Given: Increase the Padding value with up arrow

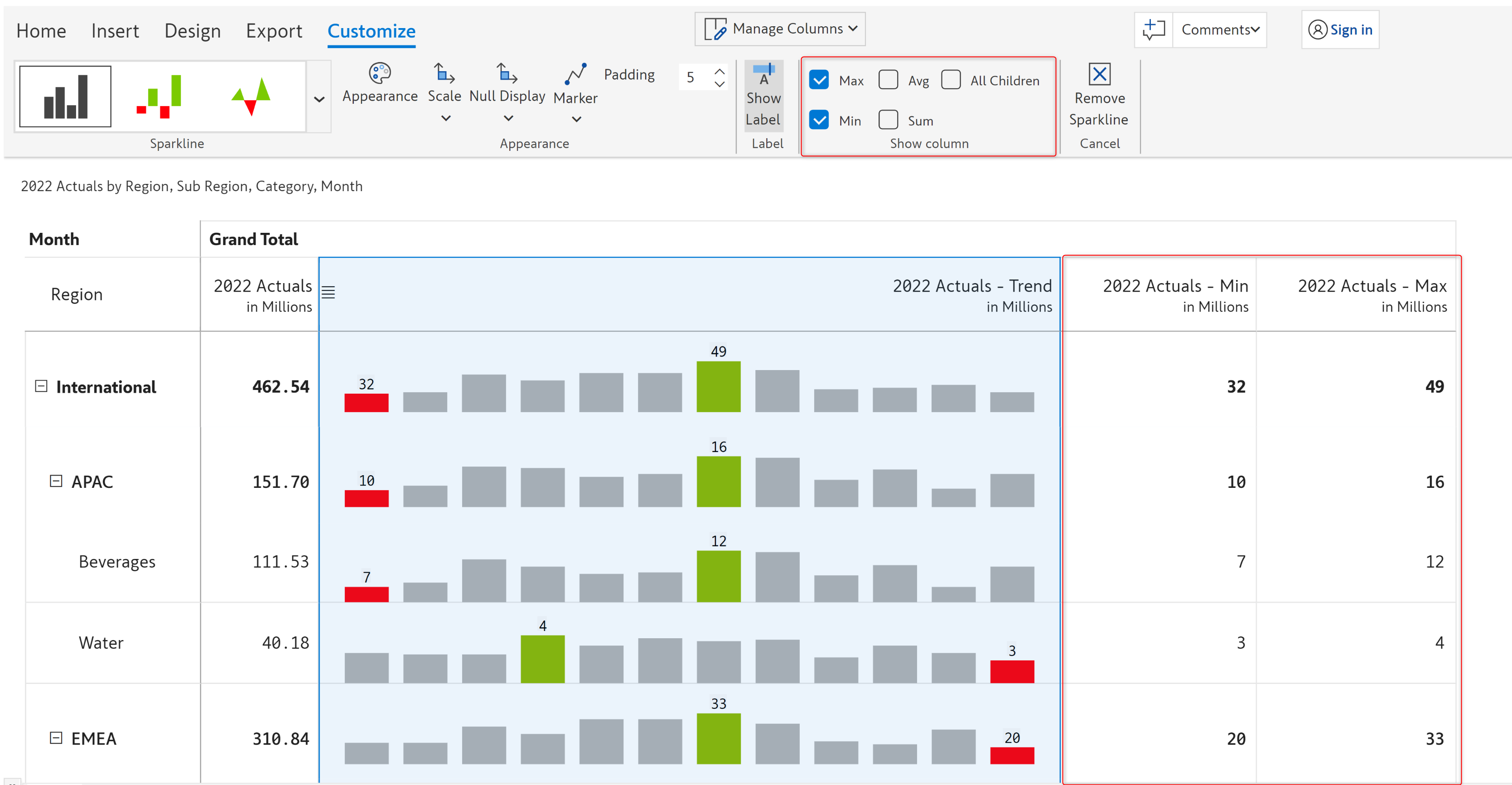Looking at the screenshot, I should [720, 71].
